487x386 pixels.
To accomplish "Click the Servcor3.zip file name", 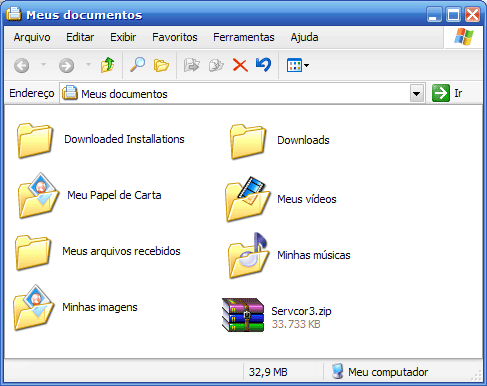I will [301, 311].
